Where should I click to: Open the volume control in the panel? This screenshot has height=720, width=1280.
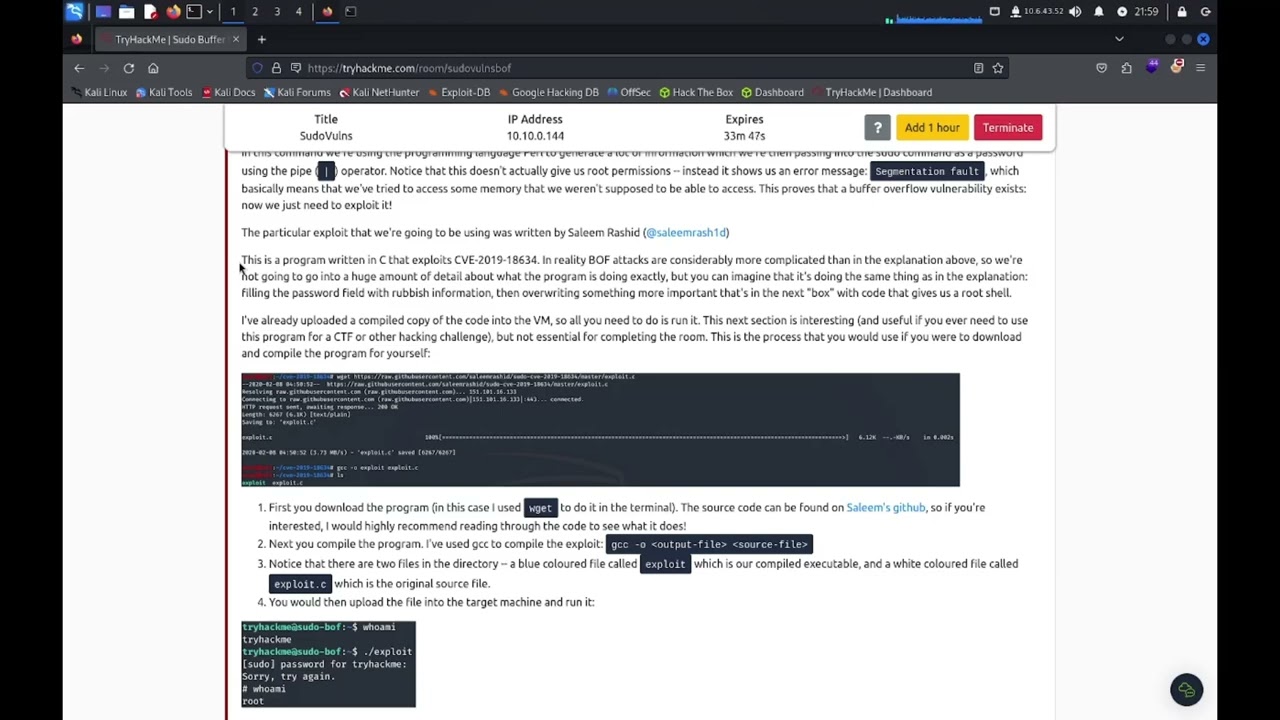[1075, 12]
